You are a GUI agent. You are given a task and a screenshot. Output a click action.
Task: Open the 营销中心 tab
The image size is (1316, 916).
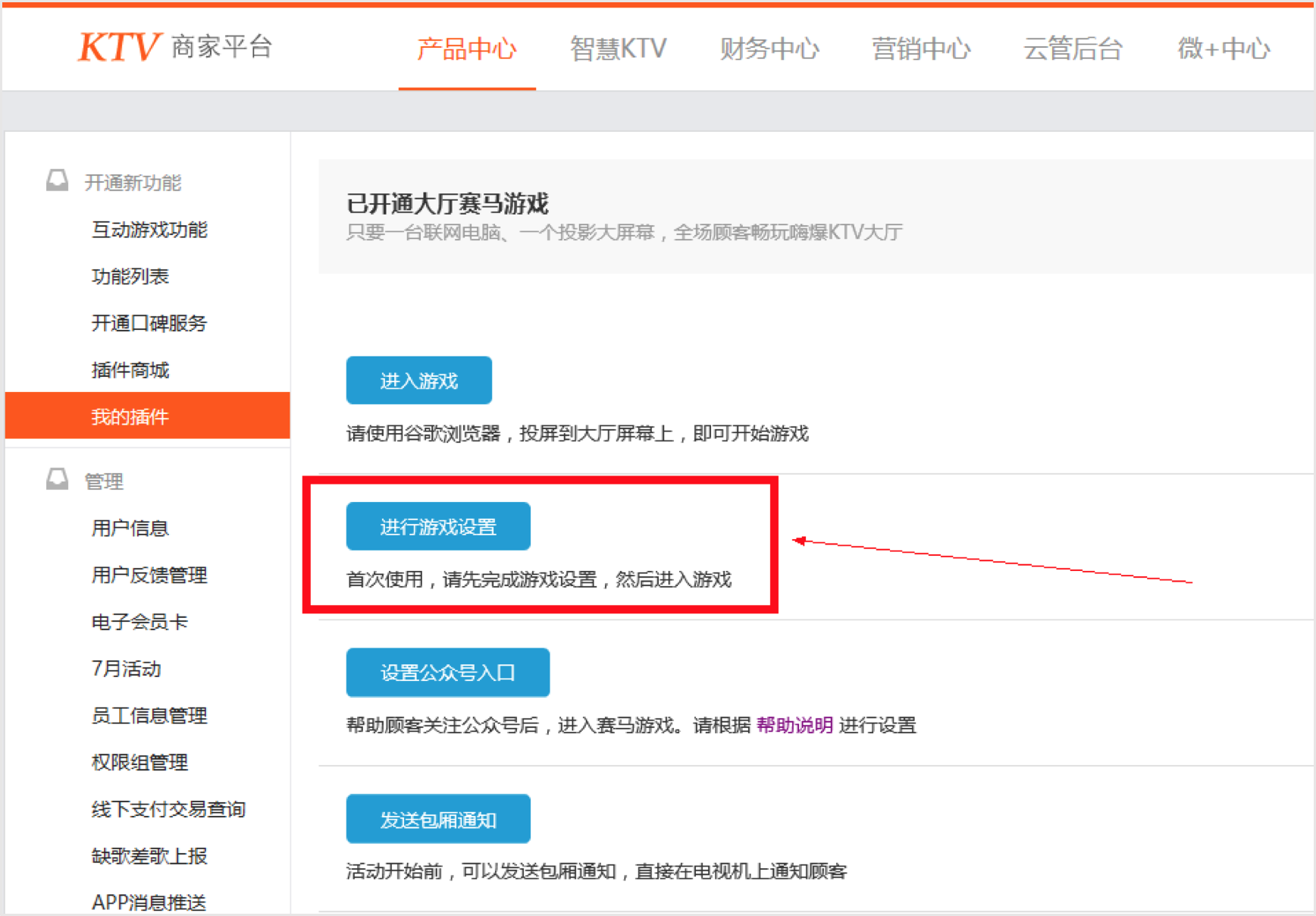921,49
